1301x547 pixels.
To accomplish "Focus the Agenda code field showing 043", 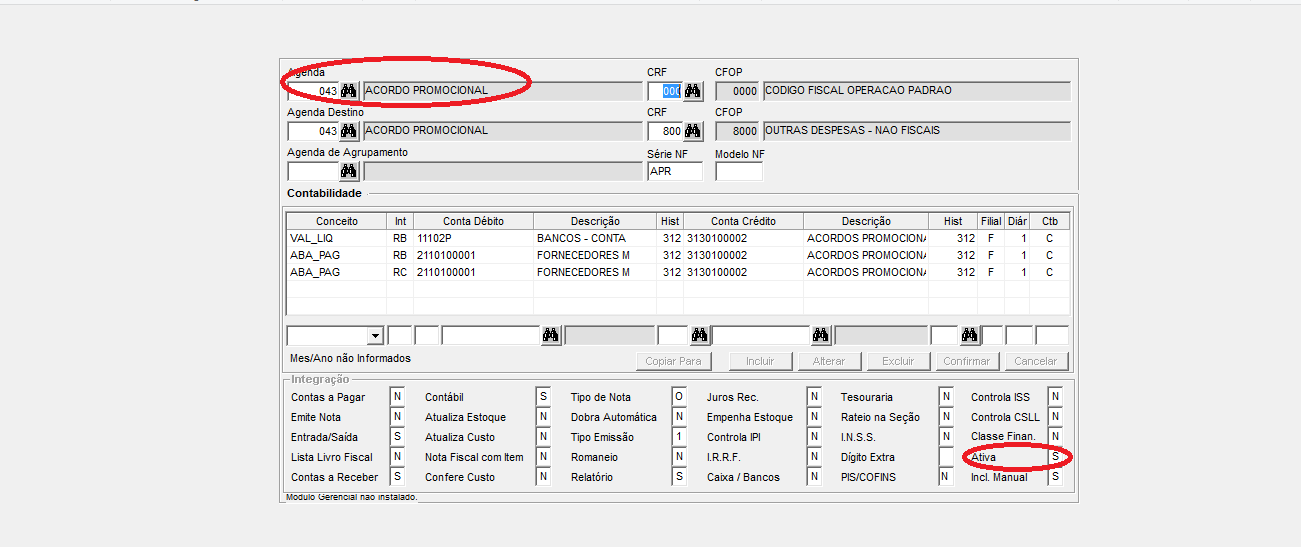I will (313, 91).
